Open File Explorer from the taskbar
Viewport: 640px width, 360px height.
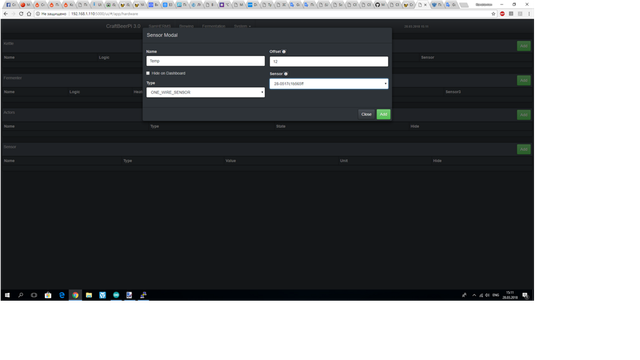point(89,295)
